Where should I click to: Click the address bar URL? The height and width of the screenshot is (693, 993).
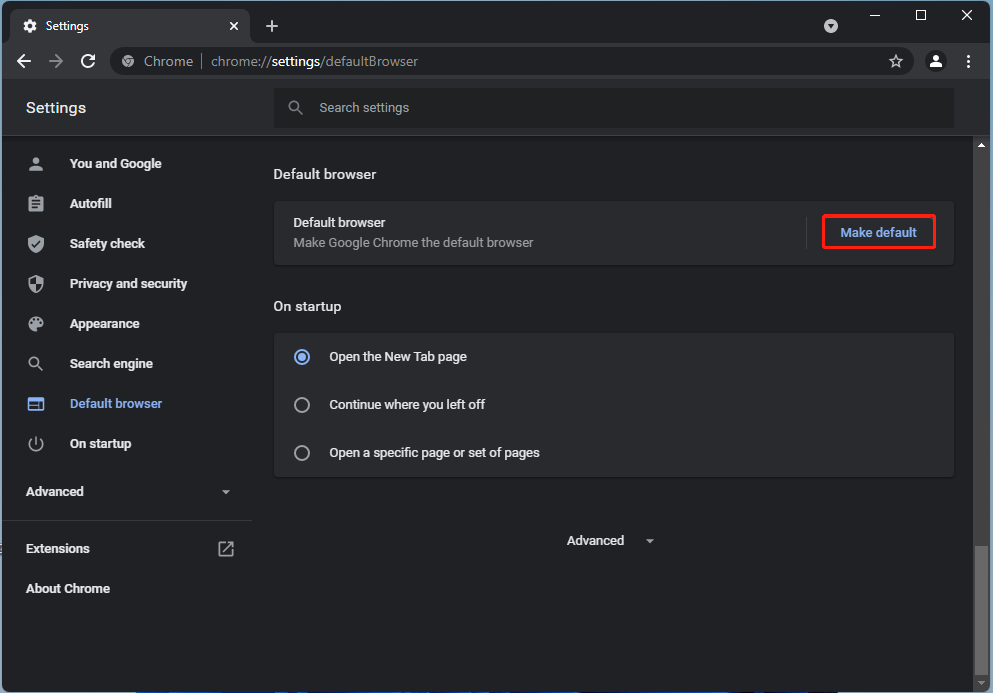click(314, 61)
